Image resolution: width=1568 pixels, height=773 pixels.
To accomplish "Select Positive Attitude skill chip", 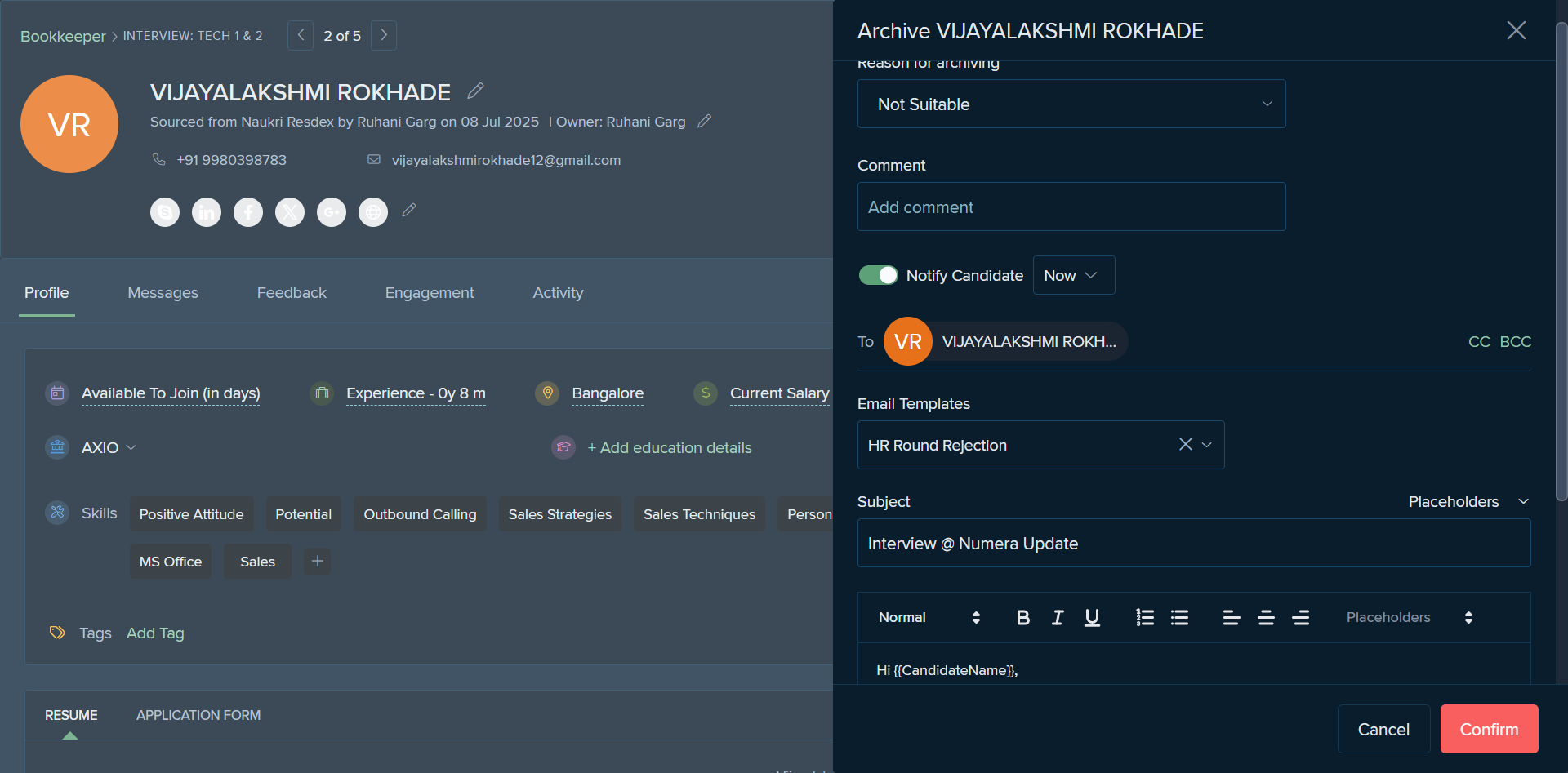I will pos(191,514).
